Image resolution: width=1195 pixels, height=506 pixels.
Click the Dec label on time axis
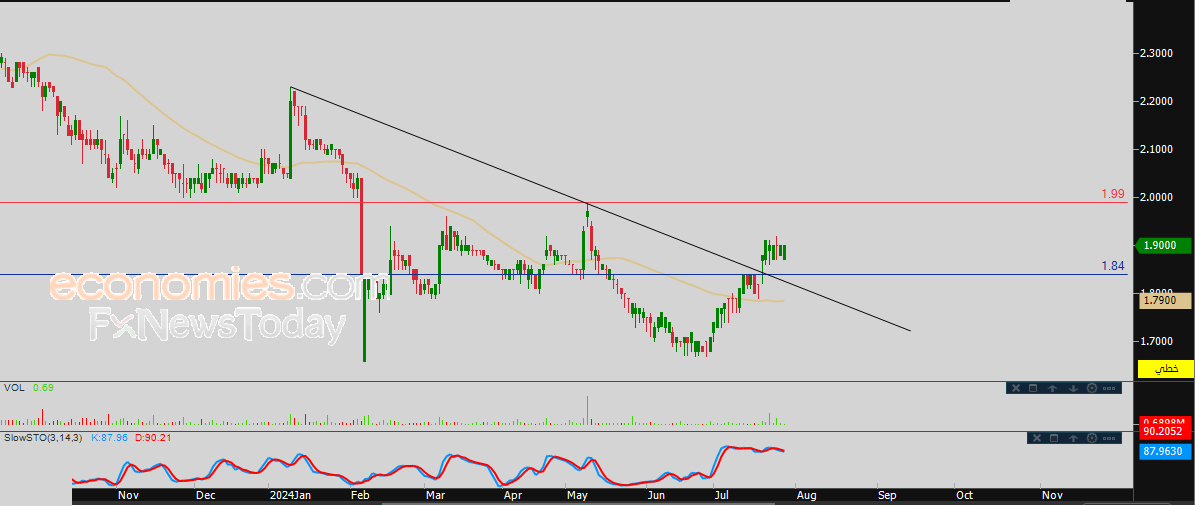pyautogui.click(x=205, y=495)
